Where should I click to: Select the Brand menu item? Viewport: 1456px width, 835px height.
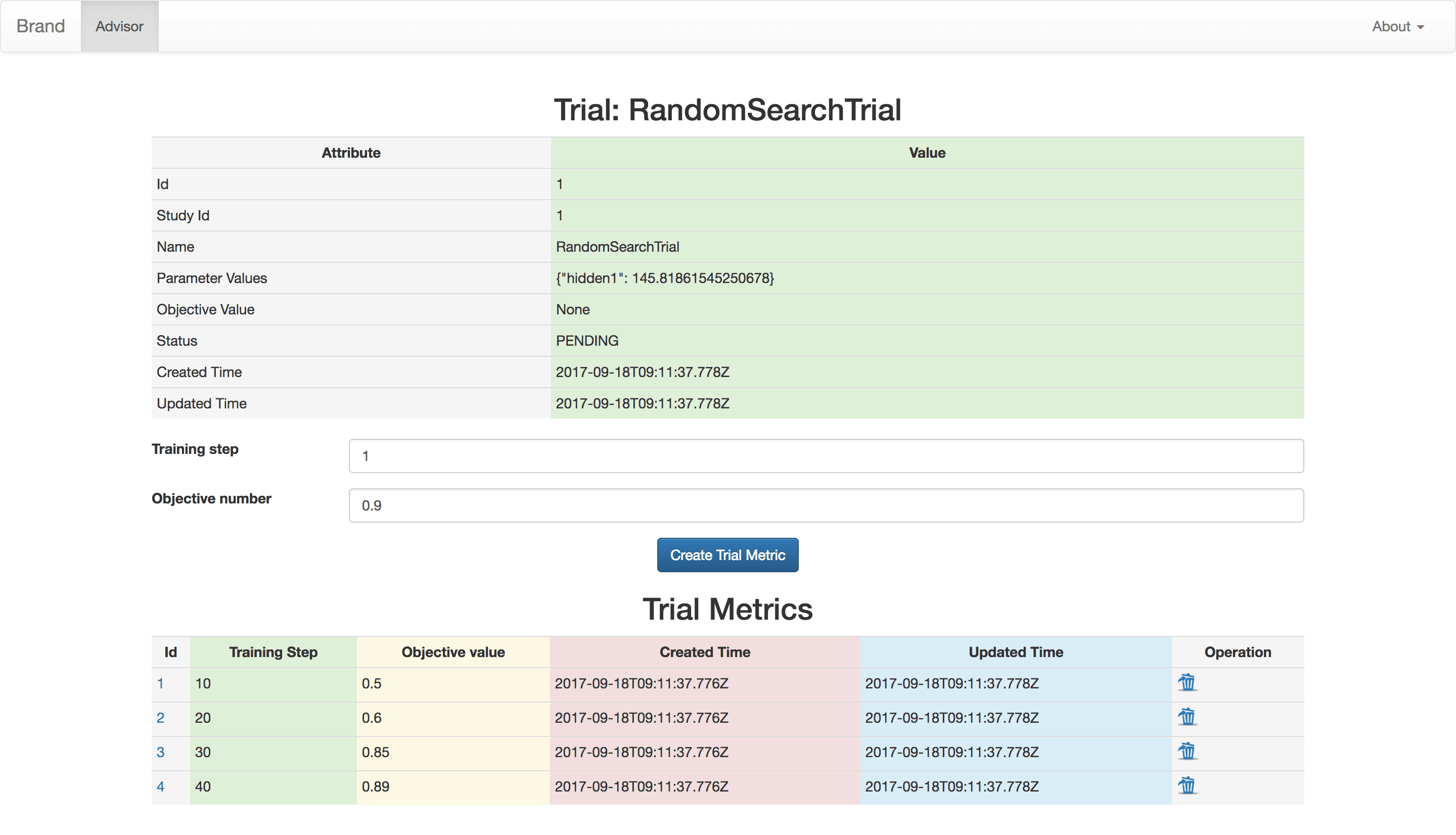(x=39, y=26)
